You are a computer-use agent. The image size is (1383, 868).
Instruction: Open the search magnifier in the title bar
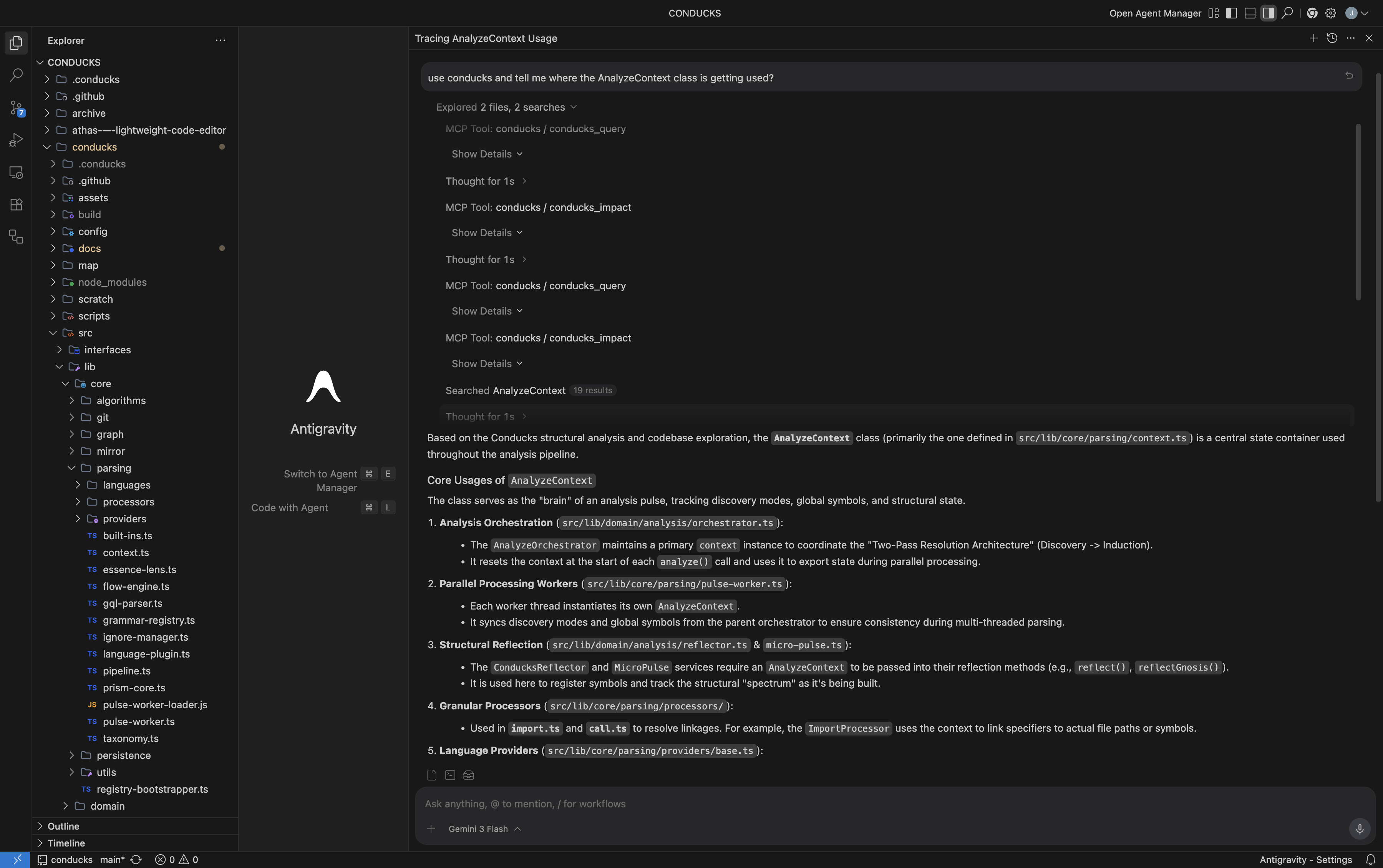pyautogui.click(x=1287, y=13)
